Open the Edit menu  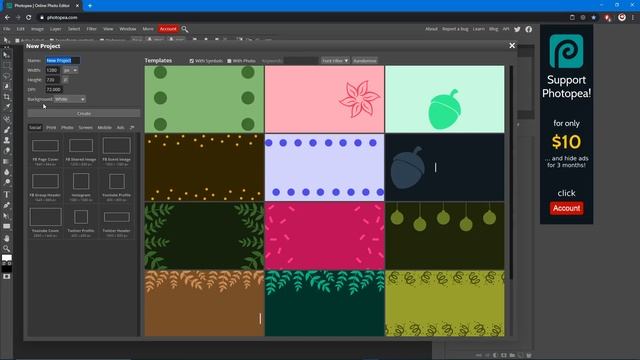tap(21, 29)
